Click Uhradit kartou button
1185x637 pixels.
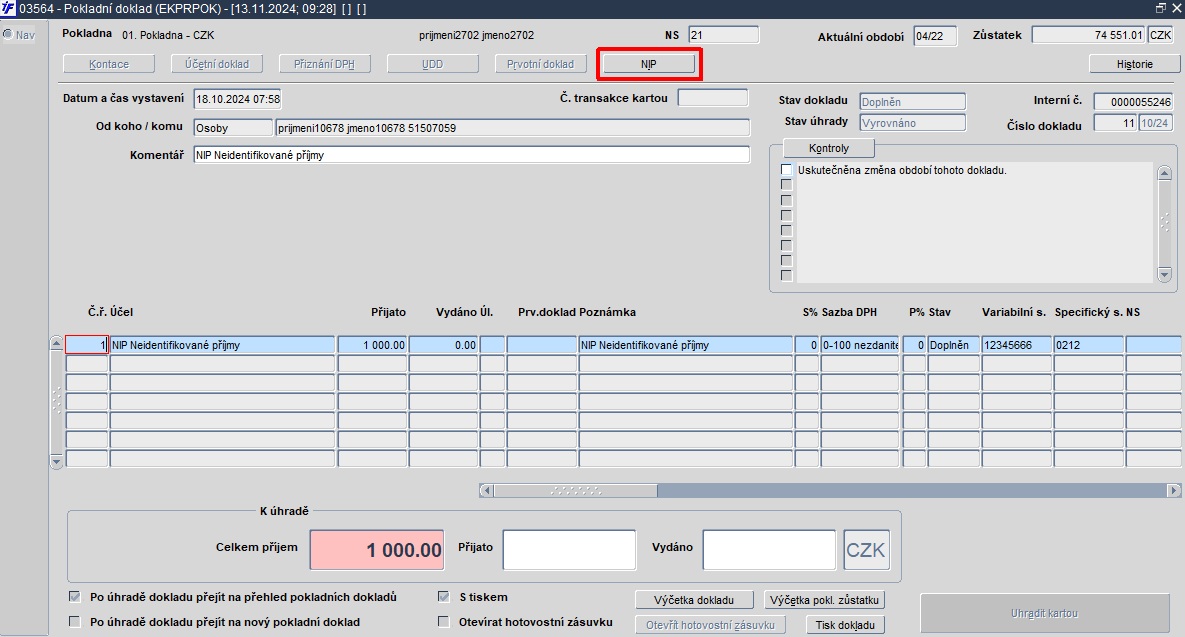coord(1044,613)
